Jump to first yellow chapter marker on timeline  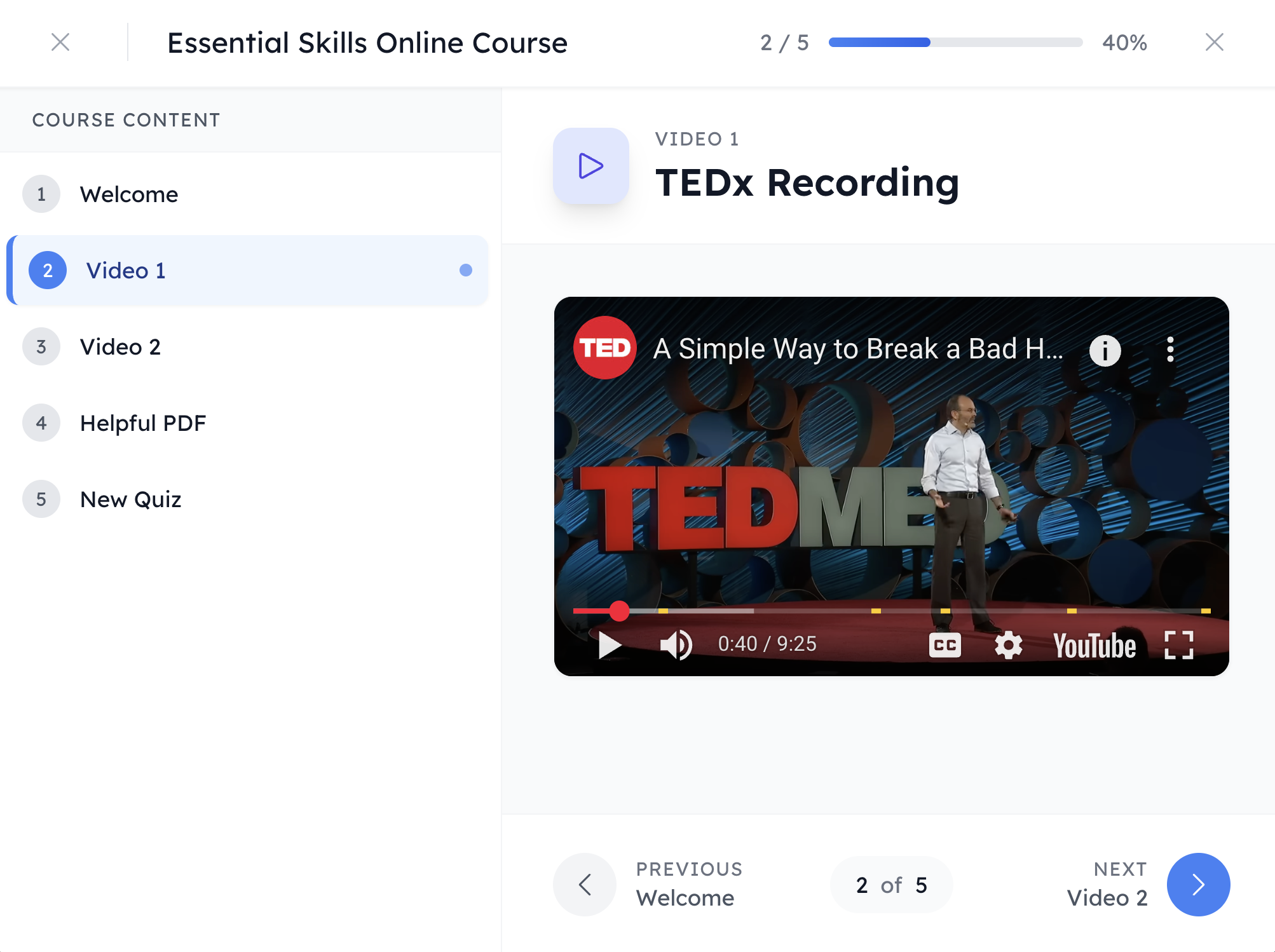click(x=663, y=611)
